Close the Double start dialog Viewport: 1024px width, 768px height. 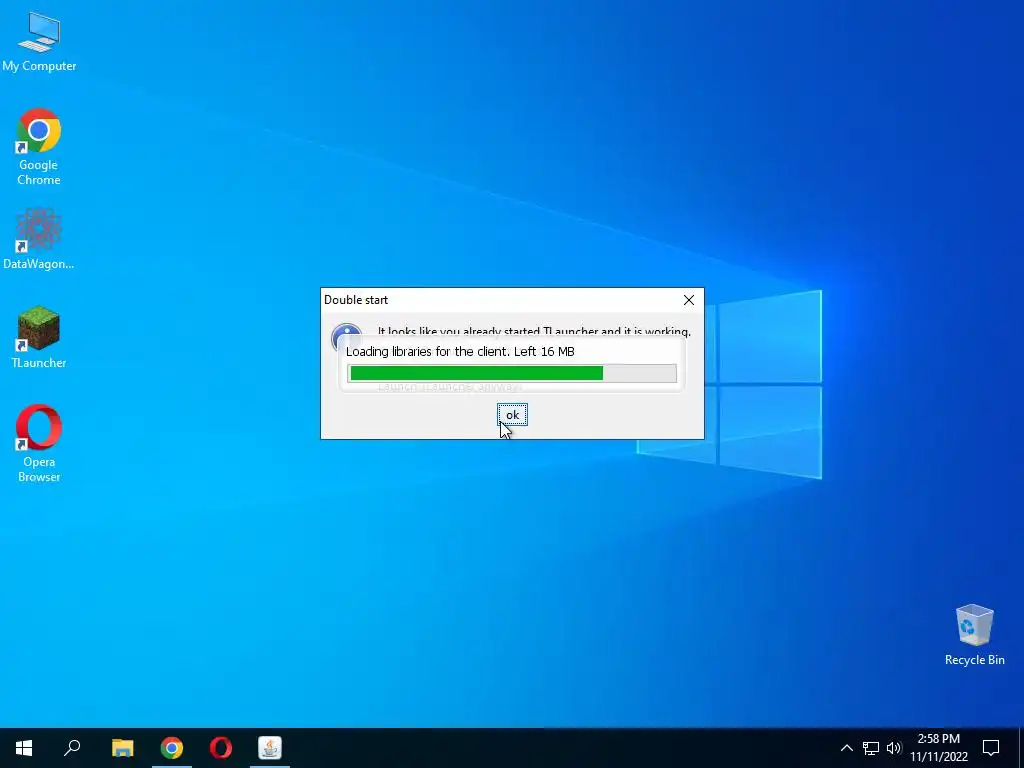[x=688, y=300]
